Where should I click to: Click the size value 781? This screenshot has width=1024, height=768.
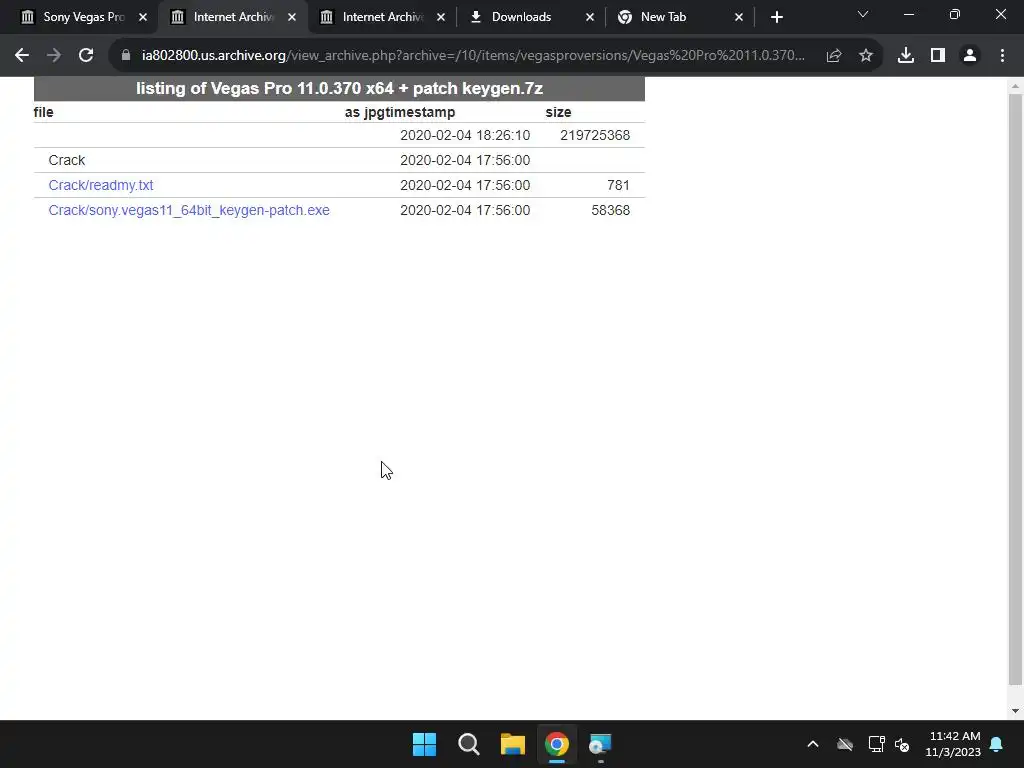(618, 185)
